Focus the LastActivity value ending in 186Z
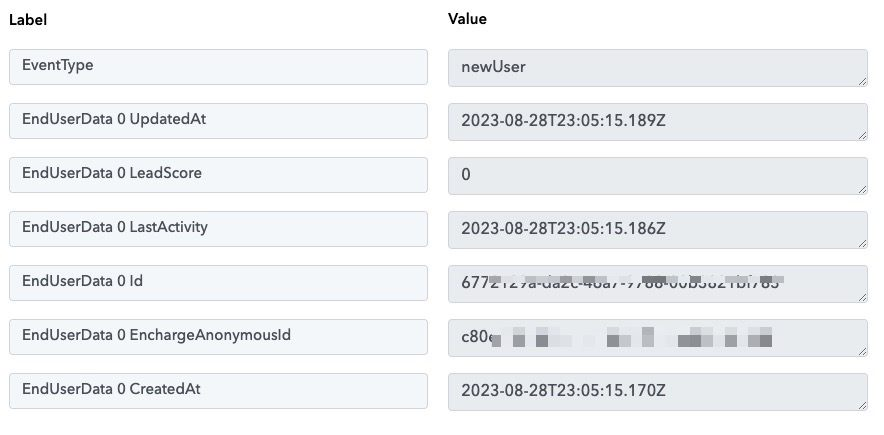The height and width of the screenshot is (435, 884). pyautogui.click(x=657, y=230)
